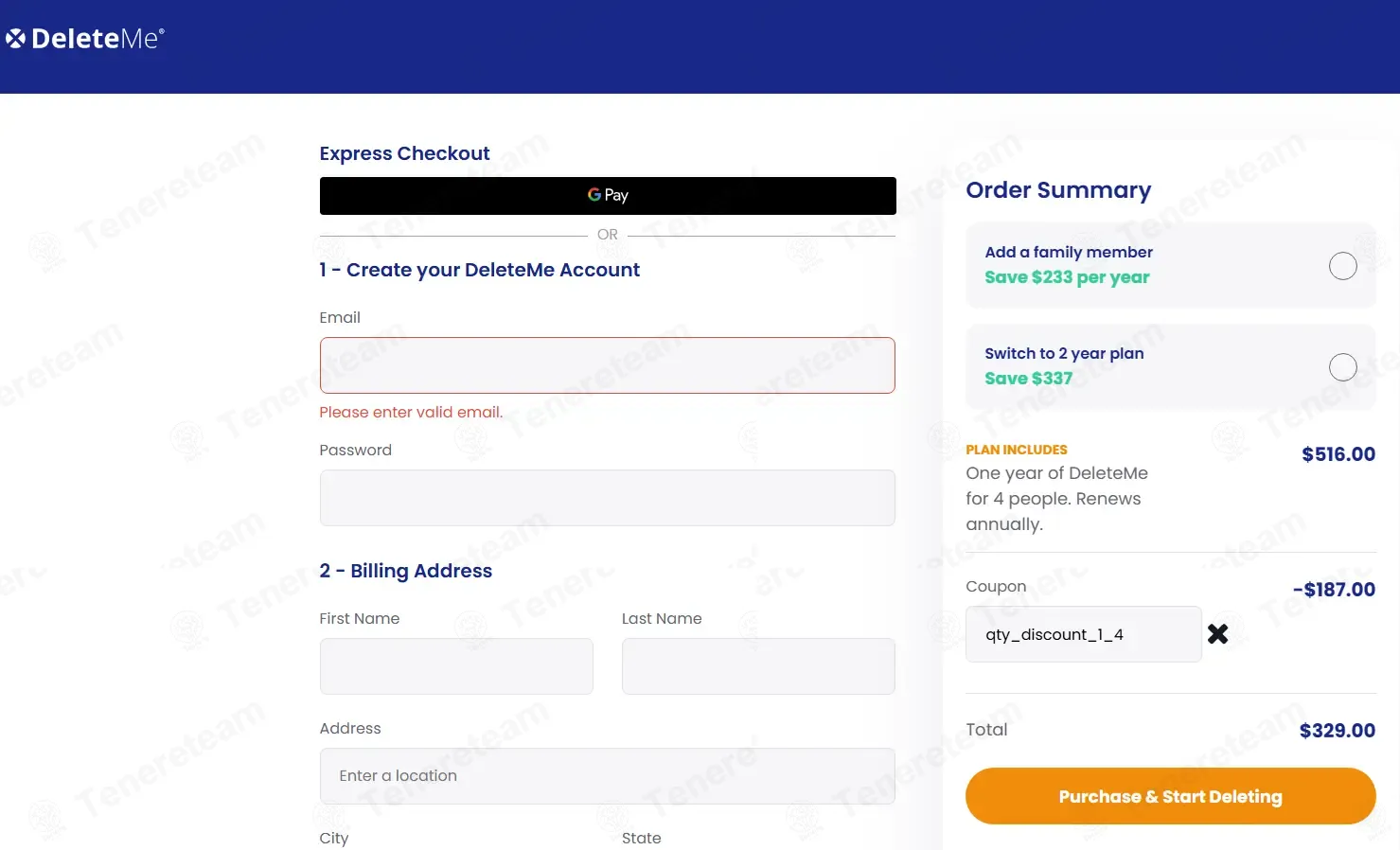Click the Order Summary heading
Image resolution: width=1400 pixels, height=850 pixels.
[1058, 190]
